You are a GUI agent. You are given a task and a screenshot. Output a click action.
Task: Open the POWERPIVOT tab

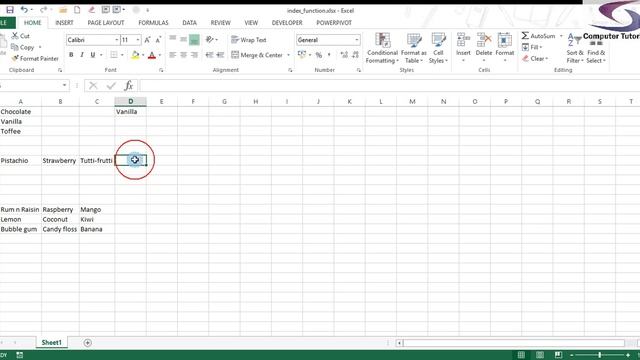(x=334, y=23)
